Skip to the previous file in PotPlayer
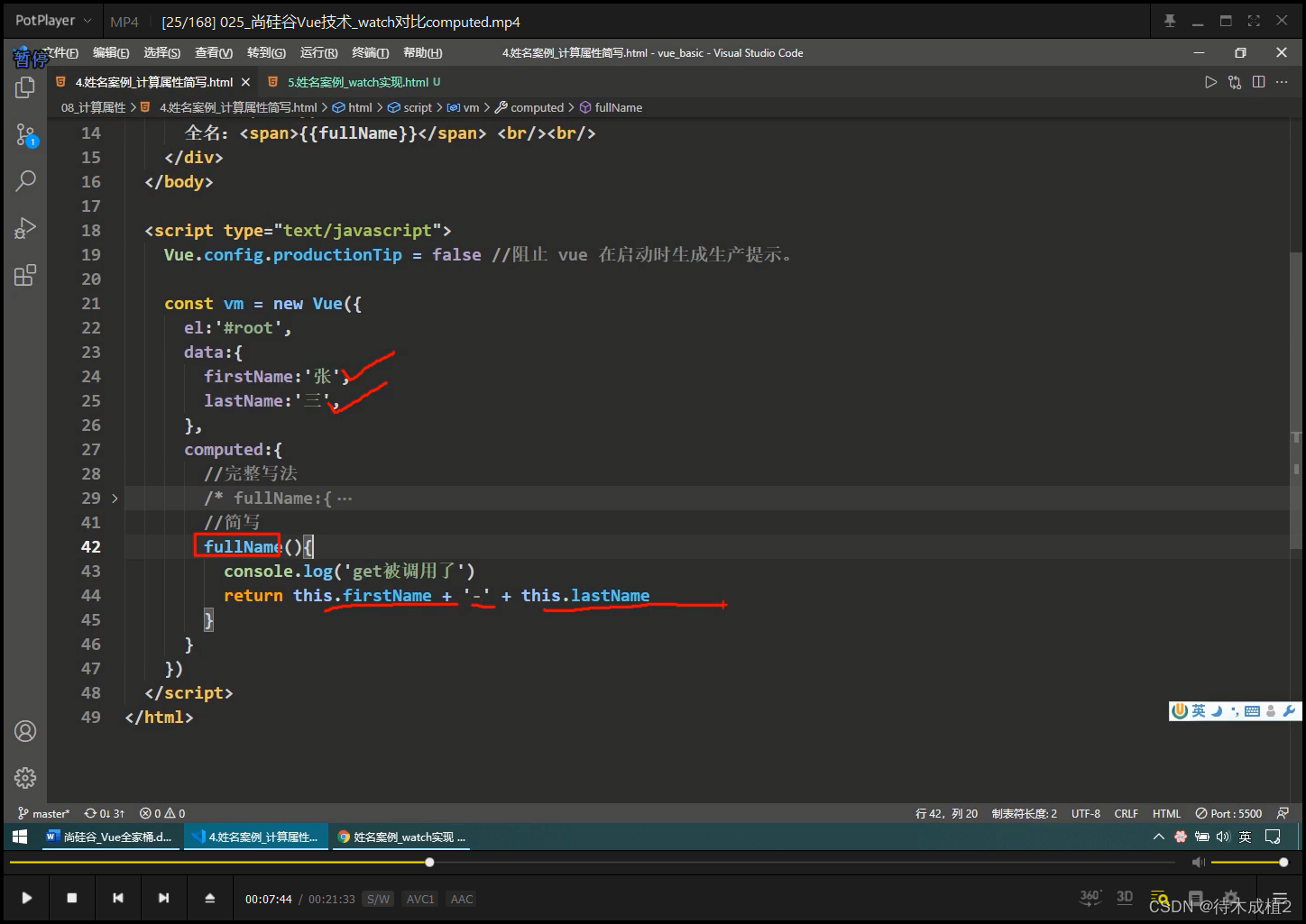Screen dimensions: 1306x924 (x=117, y=898)
